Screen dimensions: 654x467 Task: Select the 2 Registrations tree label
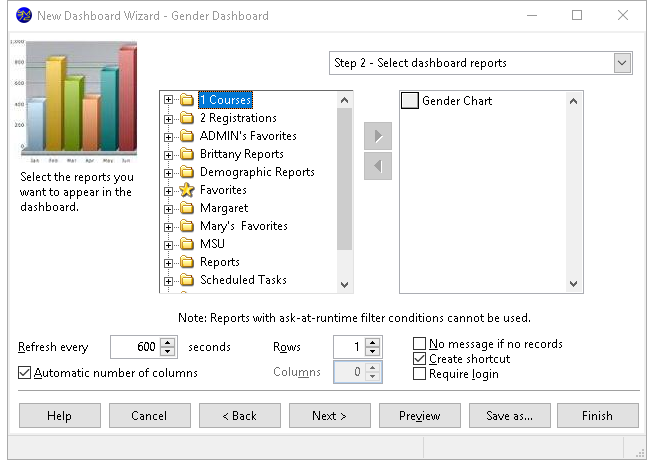tap(238, 118)
